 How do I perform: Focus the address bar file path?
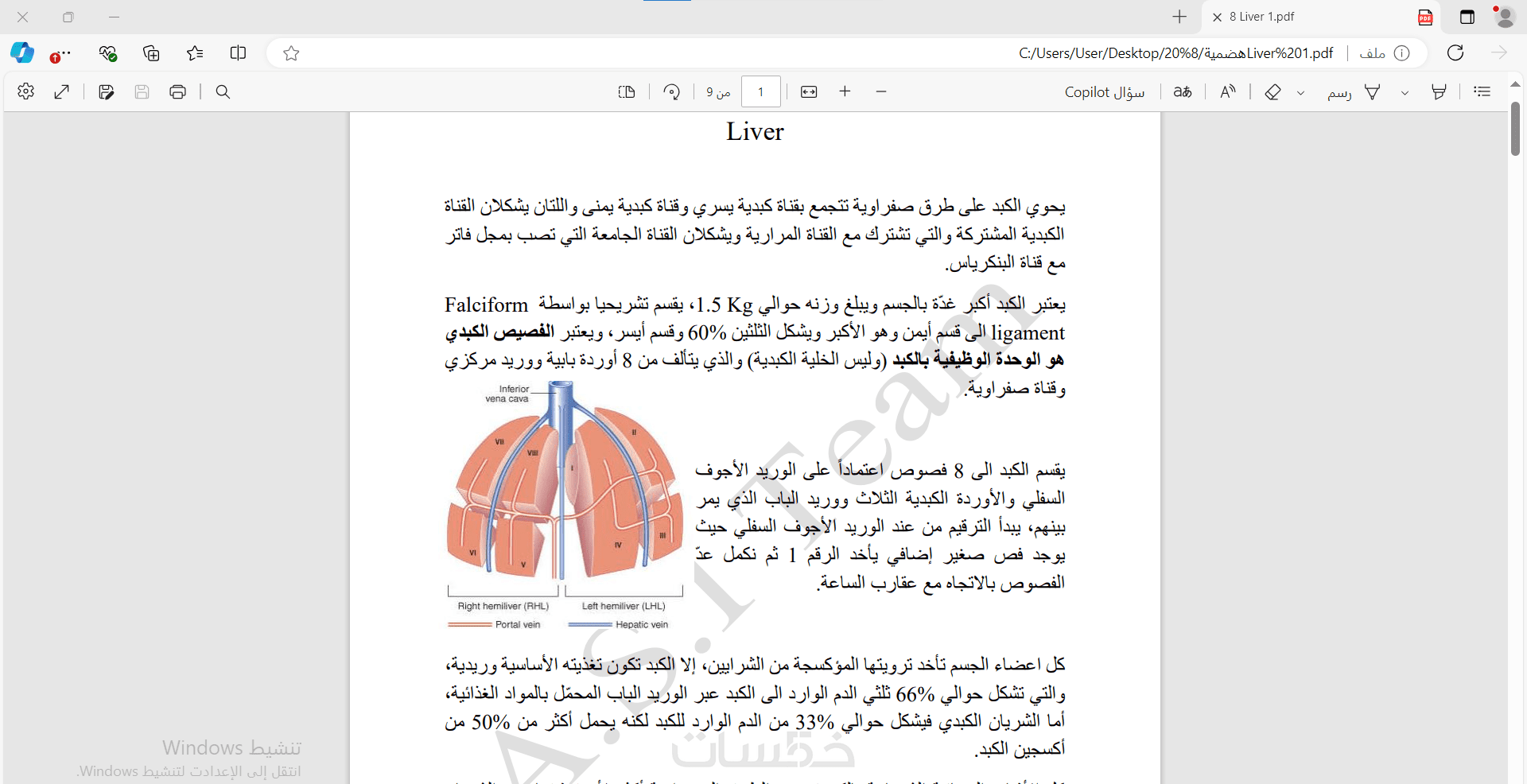click(x=1175, y=53)
